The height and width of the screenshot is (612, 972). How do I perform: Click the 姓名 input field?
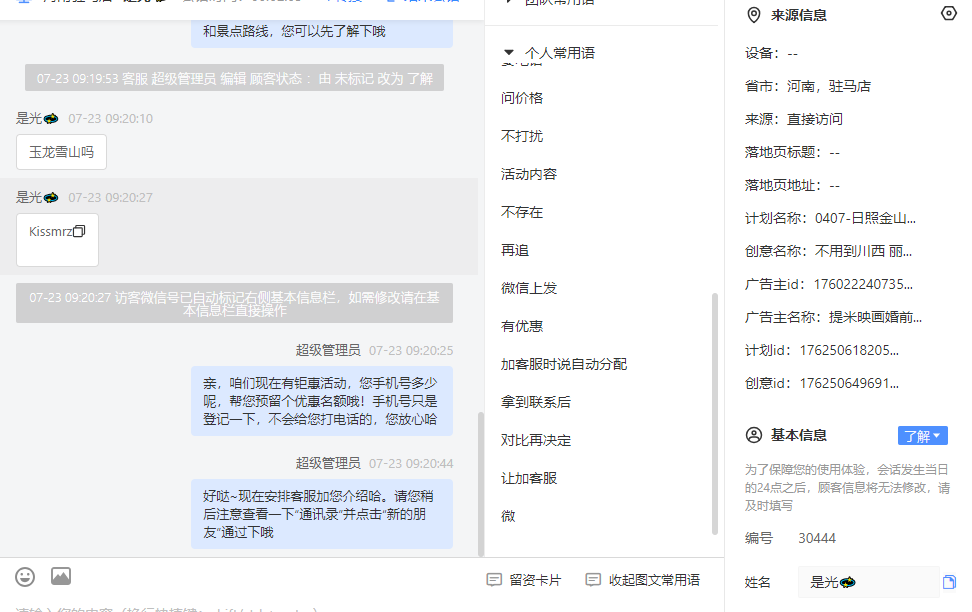pyautogui.click(x=868, y=582)
